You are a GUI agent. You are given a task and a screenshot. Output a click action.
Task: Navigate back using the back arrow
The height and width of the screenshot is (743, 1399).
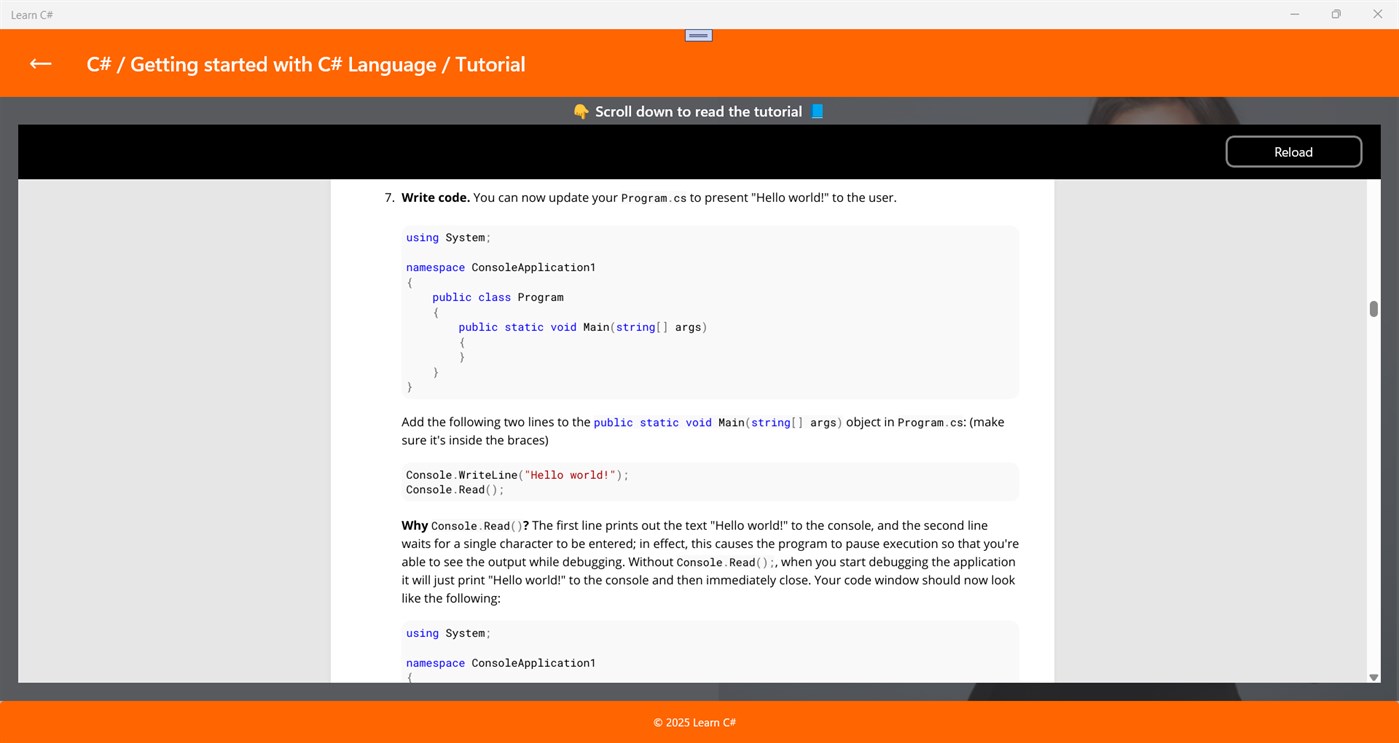(39, 63)
